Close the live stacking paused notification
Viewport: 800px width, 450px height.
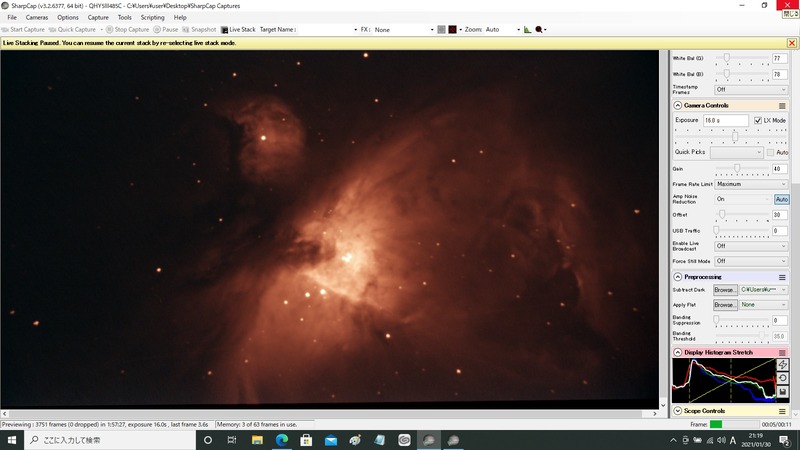pos(792,43)
